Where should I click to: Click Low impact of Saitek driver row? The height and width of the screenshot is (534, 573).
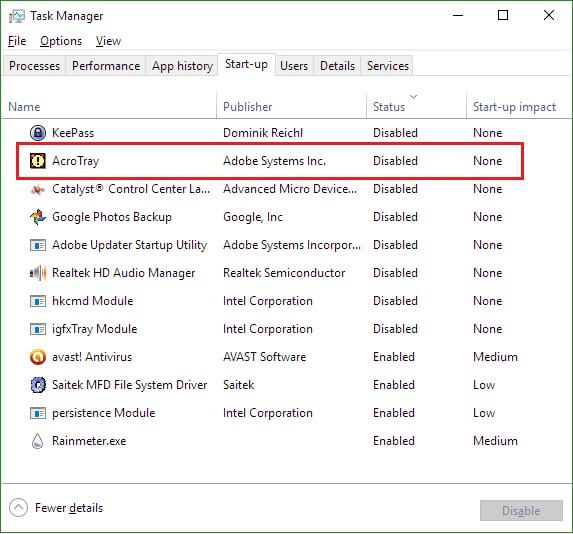[x=484, y=385]
